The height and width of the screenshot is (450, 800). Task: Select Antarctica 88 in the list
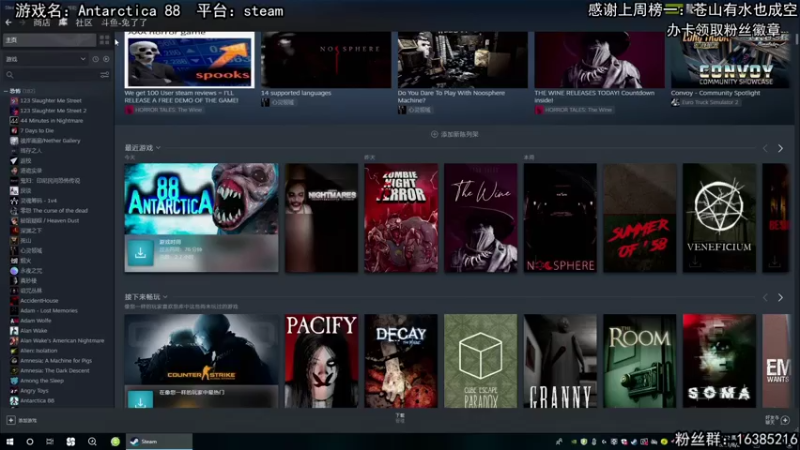pos(37,401)
